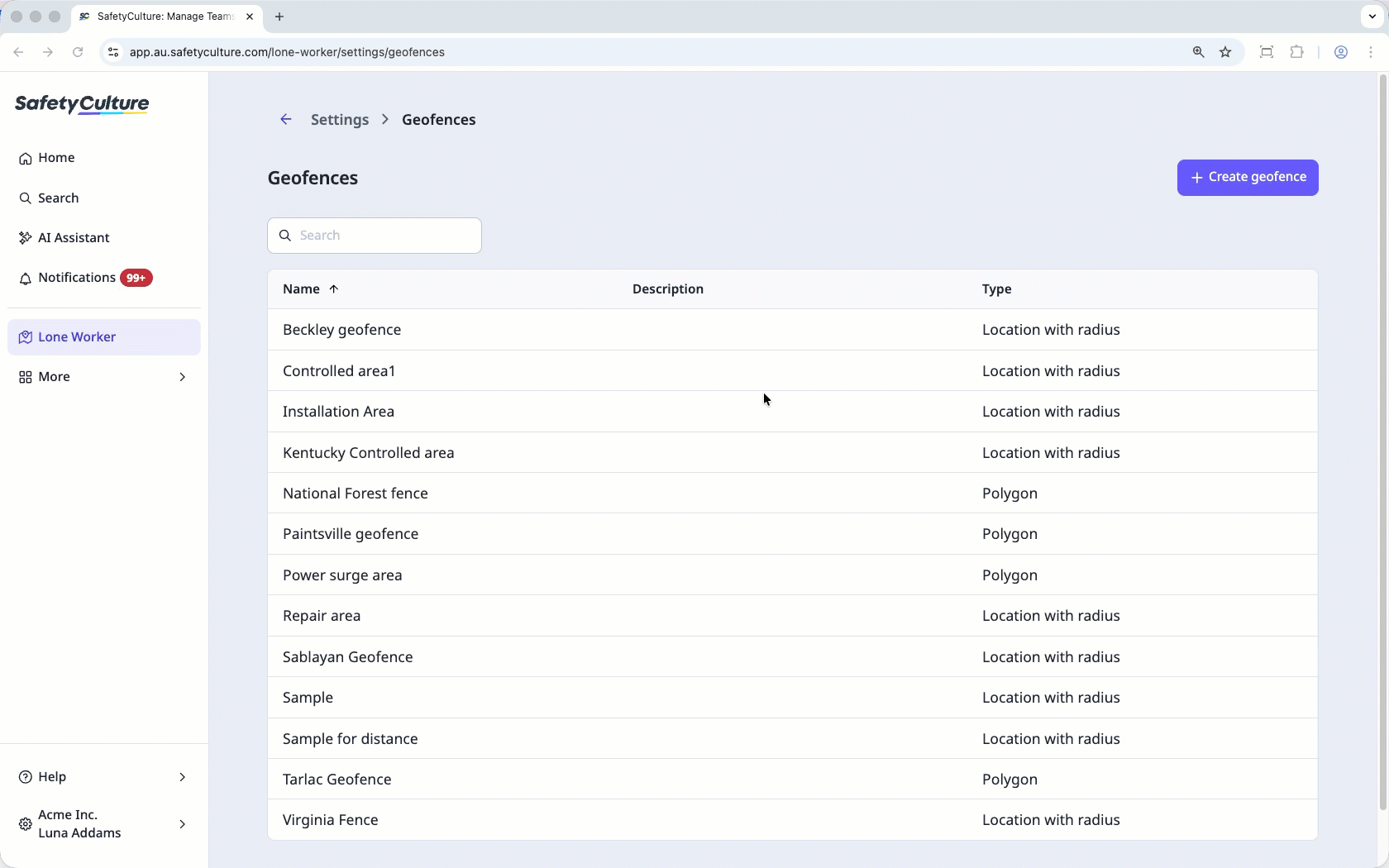Expand the Acme Inc. Luna Addams account menu

pyautogui.click(x=104, y=824)
